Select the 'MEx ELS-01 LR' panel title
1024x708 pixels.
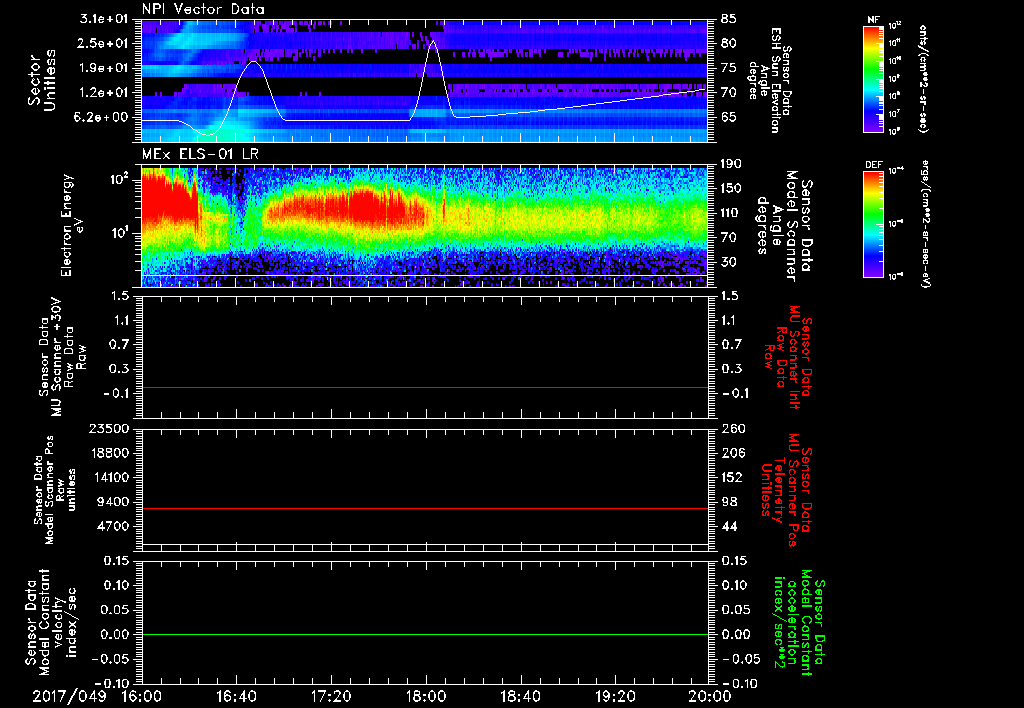[198, 154]
